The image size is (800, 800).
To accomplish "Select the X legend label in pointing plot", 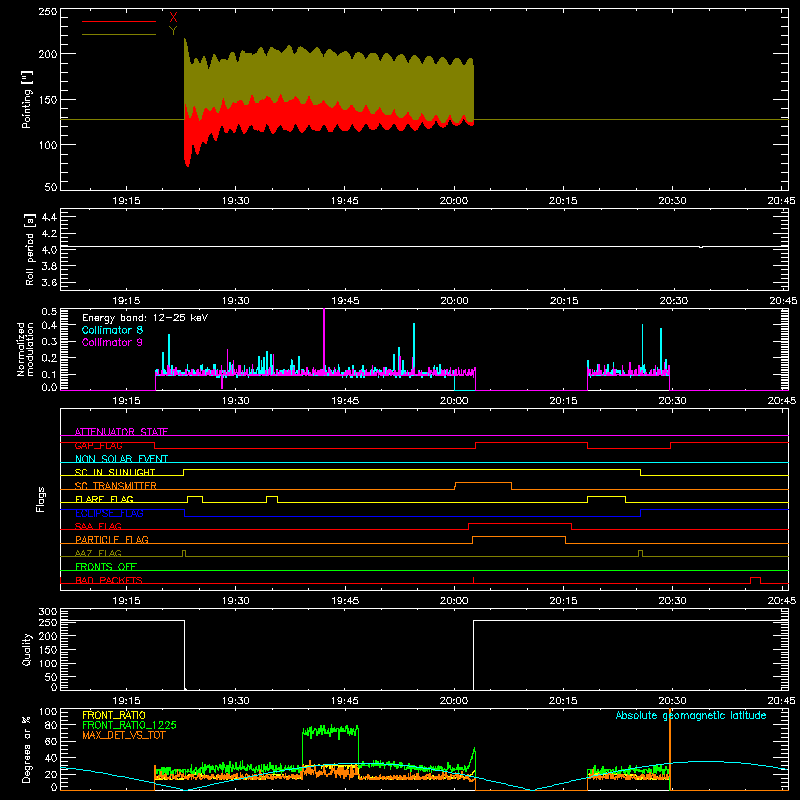I will coord(173,17).
